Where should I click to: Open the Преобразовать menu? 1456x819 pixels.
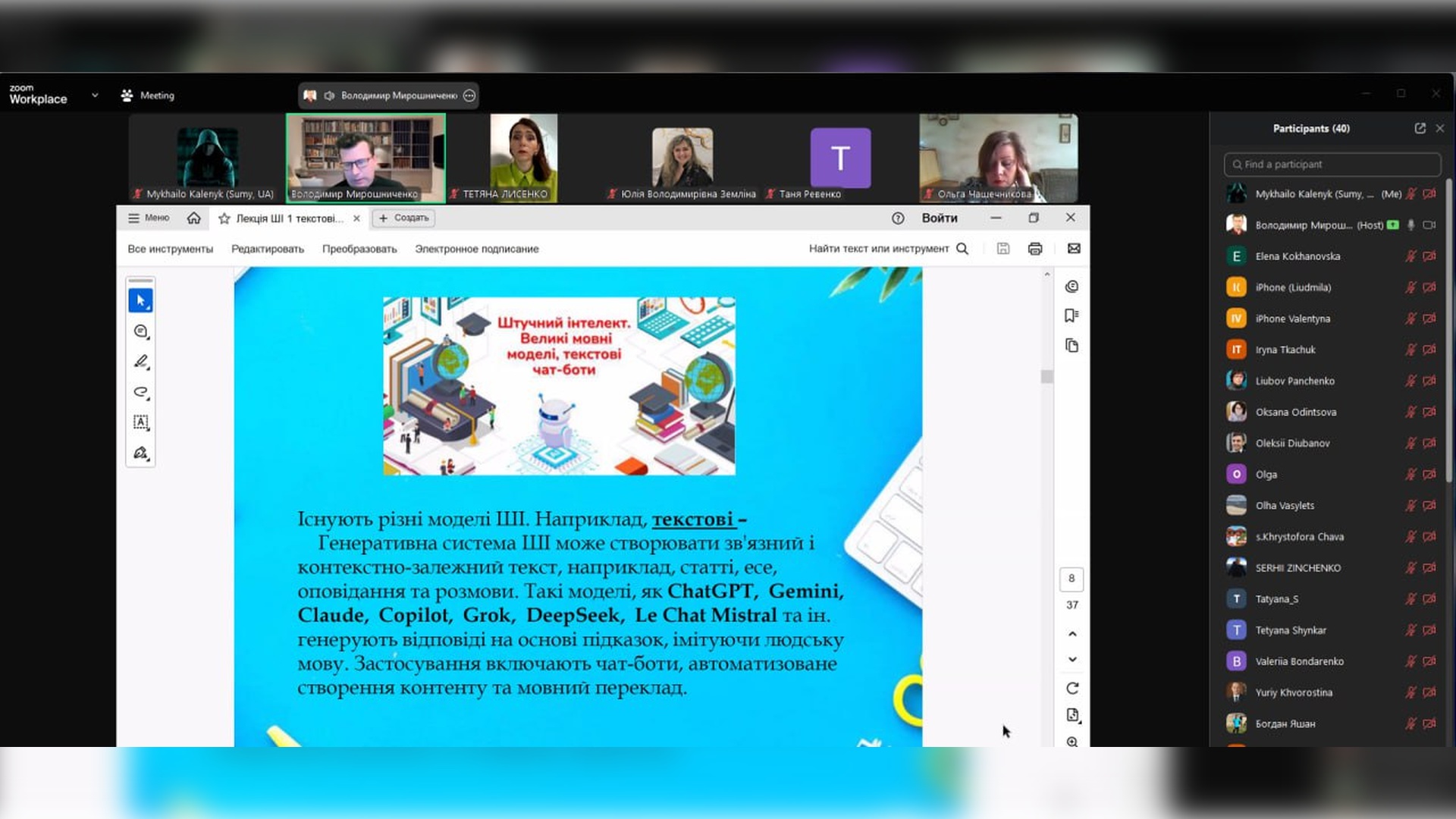359,249
